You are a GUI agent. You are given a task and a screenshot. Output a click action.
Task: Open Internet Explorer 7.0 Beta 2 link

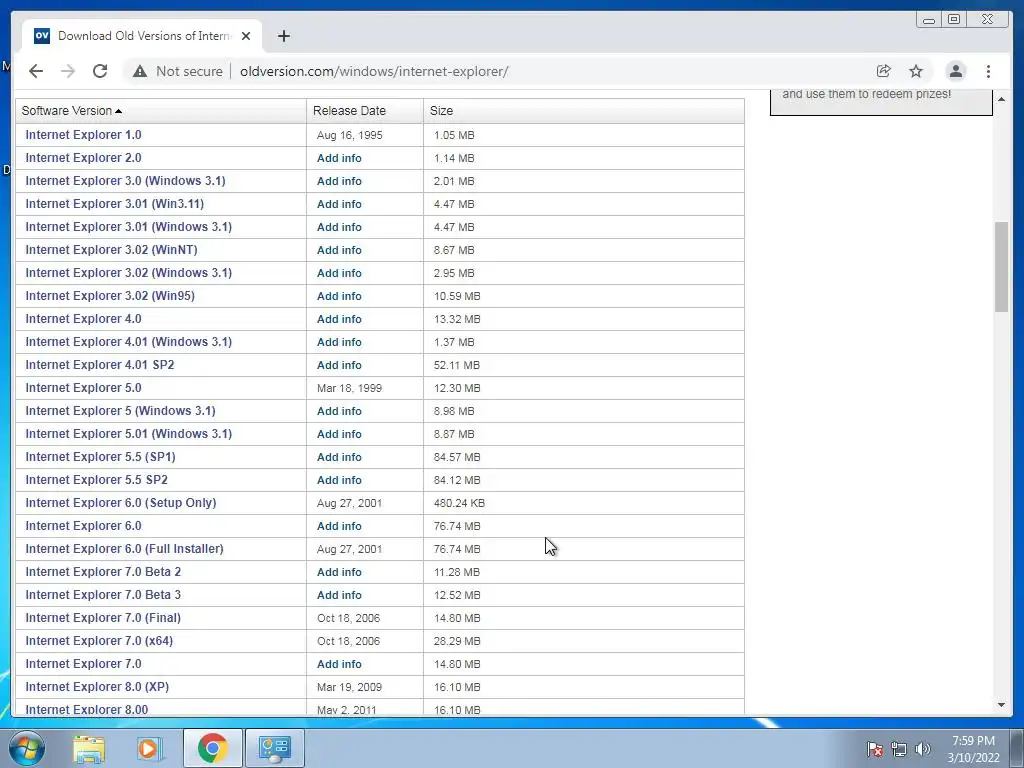coord(103,571)
